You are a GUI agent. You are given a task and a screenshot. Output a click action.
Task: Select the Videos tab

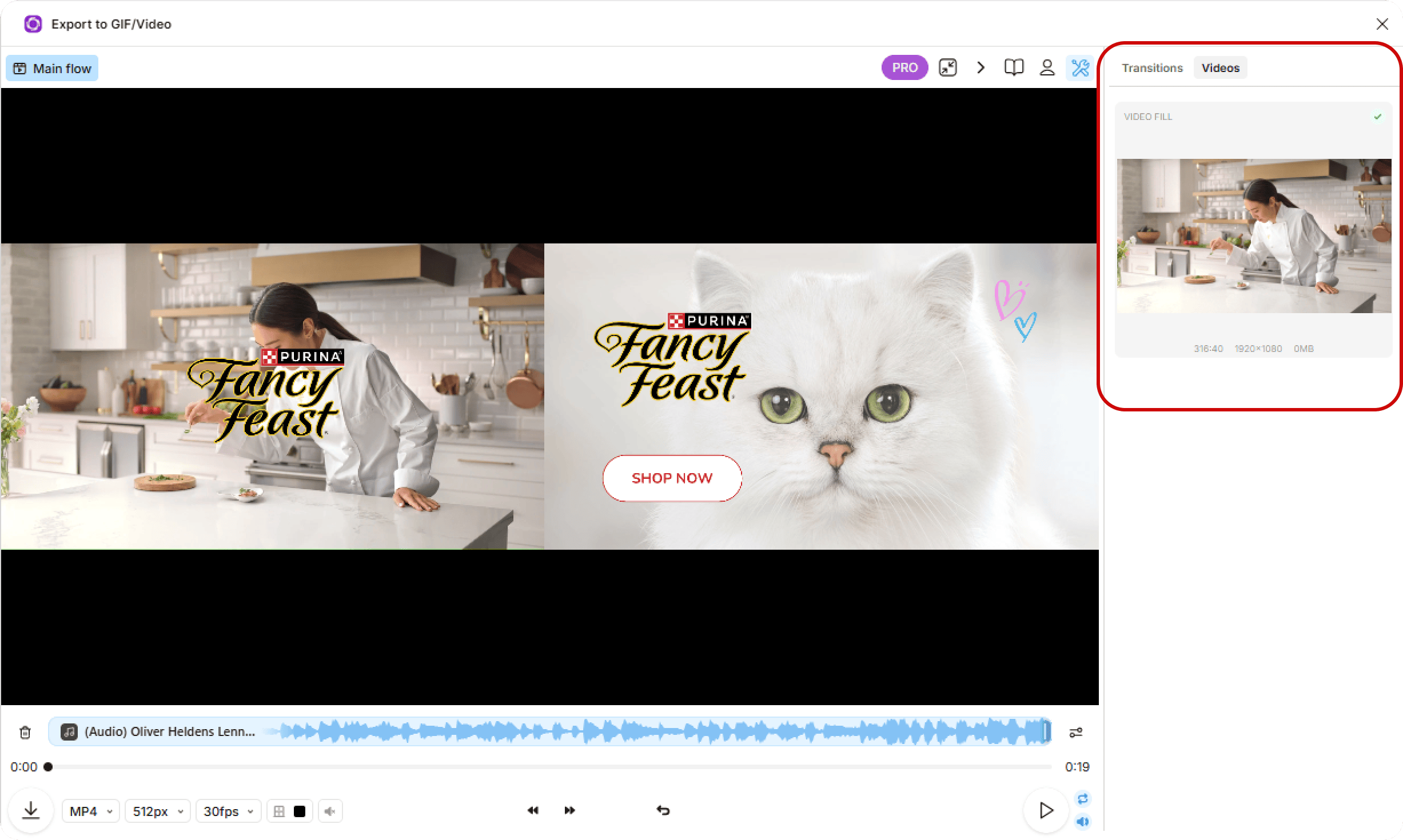1220,68
